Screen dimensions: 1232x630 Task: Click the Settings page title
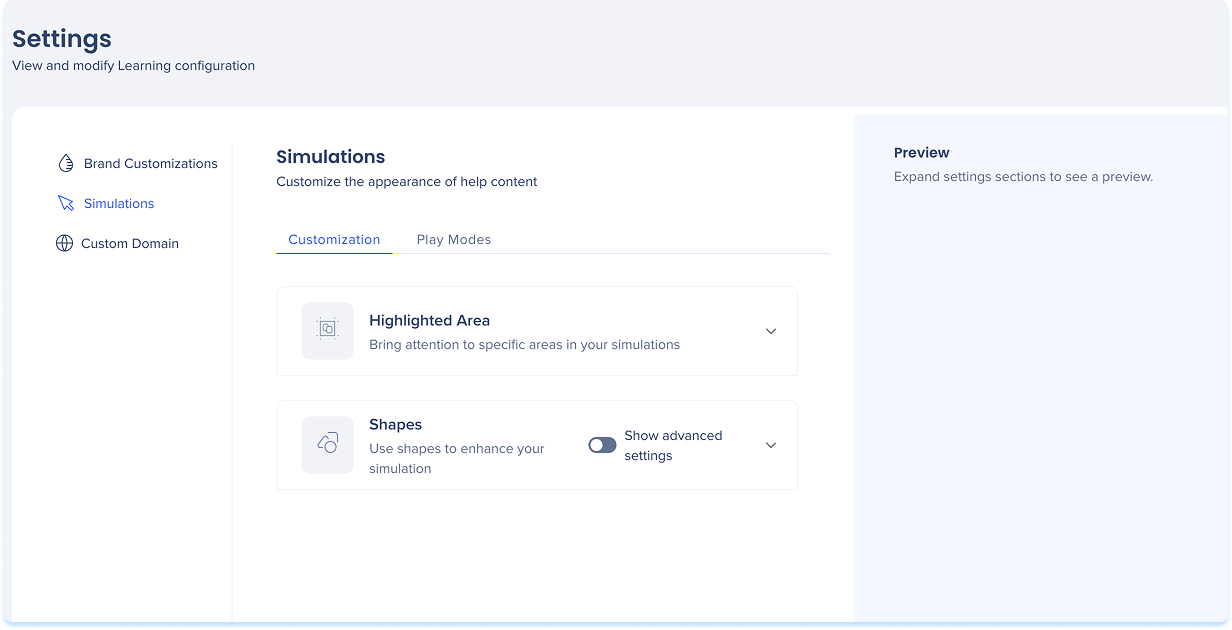(62, 39)
